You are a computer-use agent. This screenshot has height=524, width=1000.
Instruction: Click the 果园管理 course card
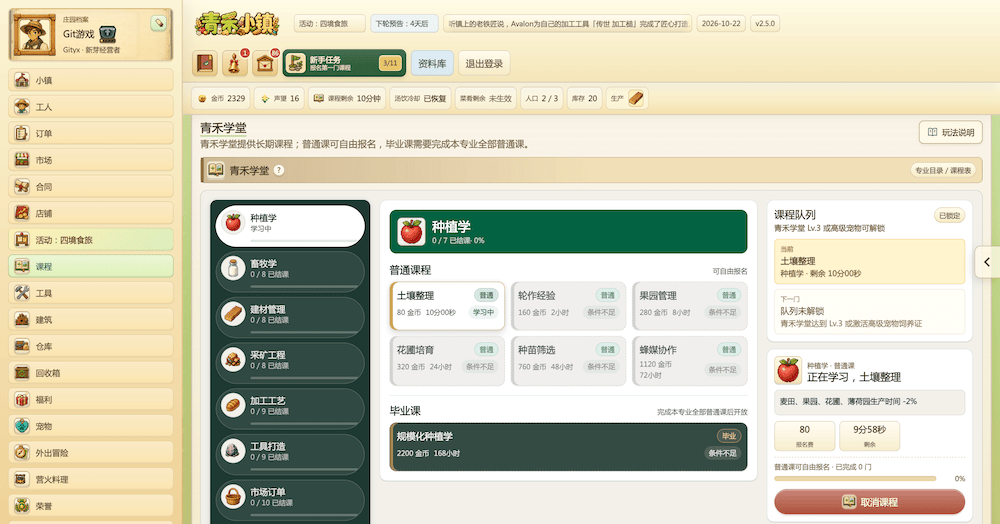[x=689, y=306]
